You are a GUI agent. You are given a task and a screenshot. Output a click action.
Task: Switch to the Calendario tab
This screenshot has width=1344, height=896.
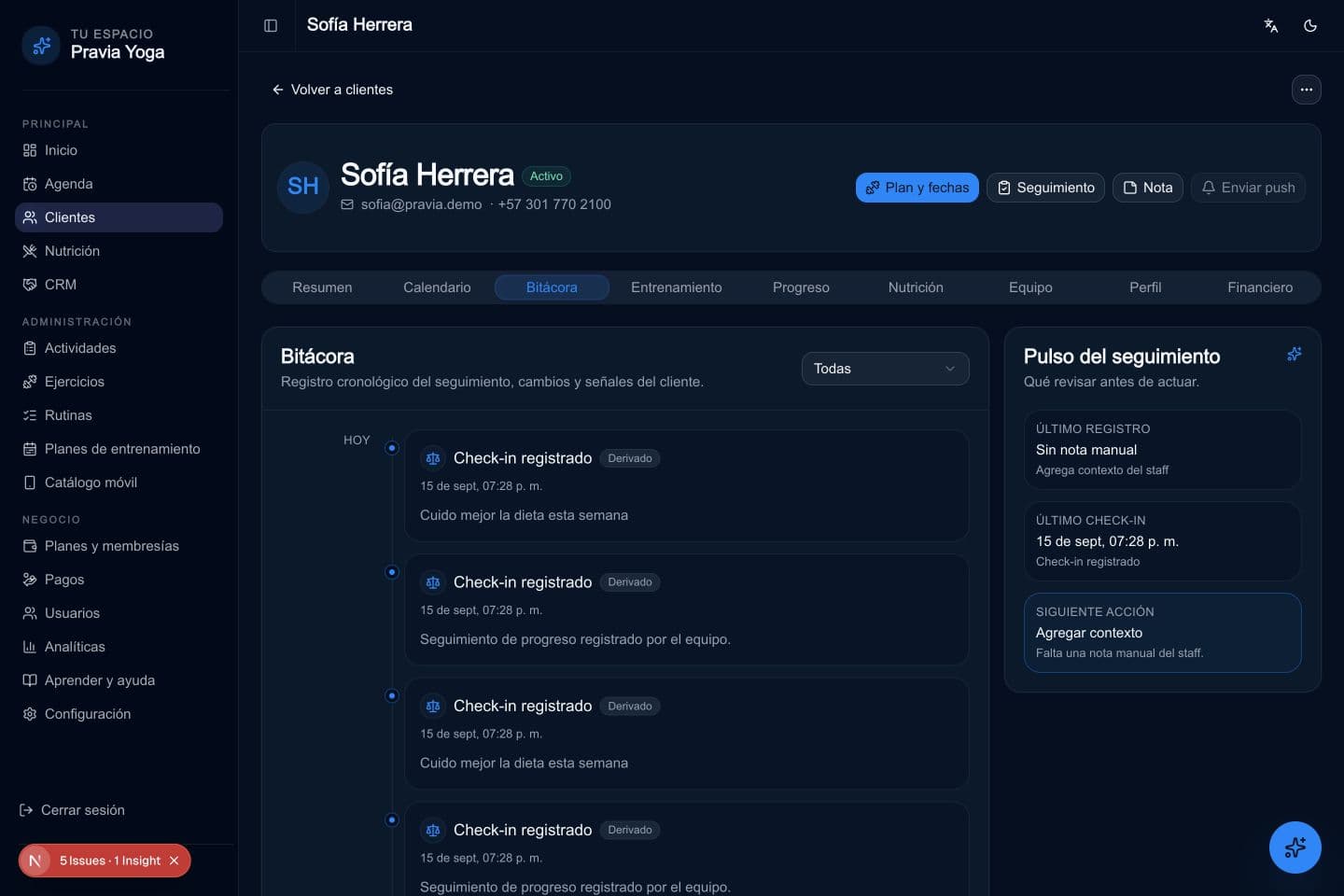coord(437,287)
